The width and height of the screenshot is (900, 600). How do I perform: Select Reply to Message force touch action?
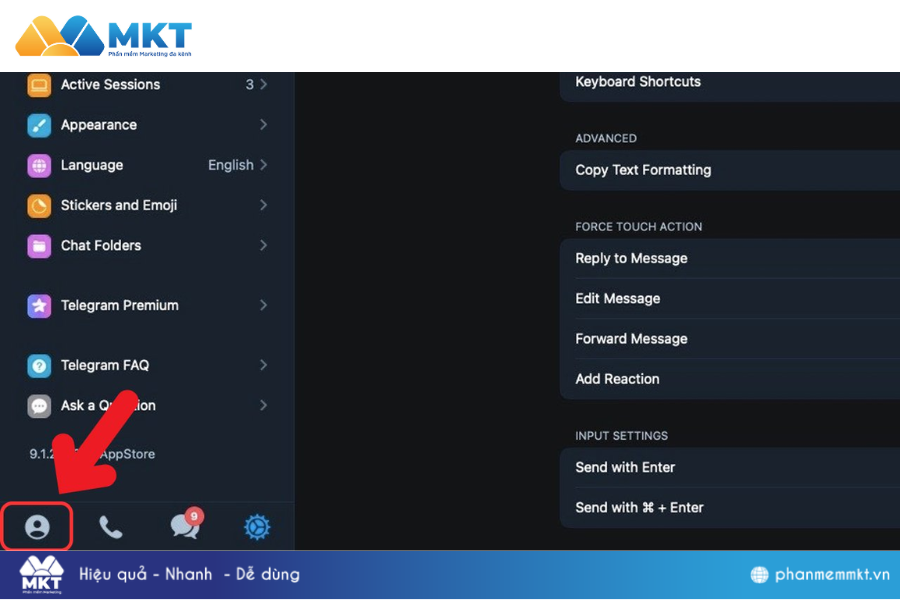coord(730,258)
